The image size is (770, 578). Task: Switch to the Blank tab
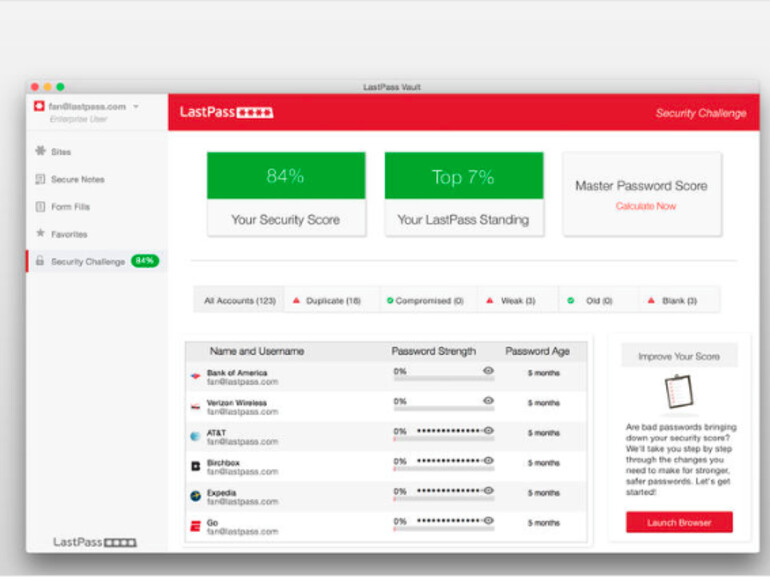[679, 301]
